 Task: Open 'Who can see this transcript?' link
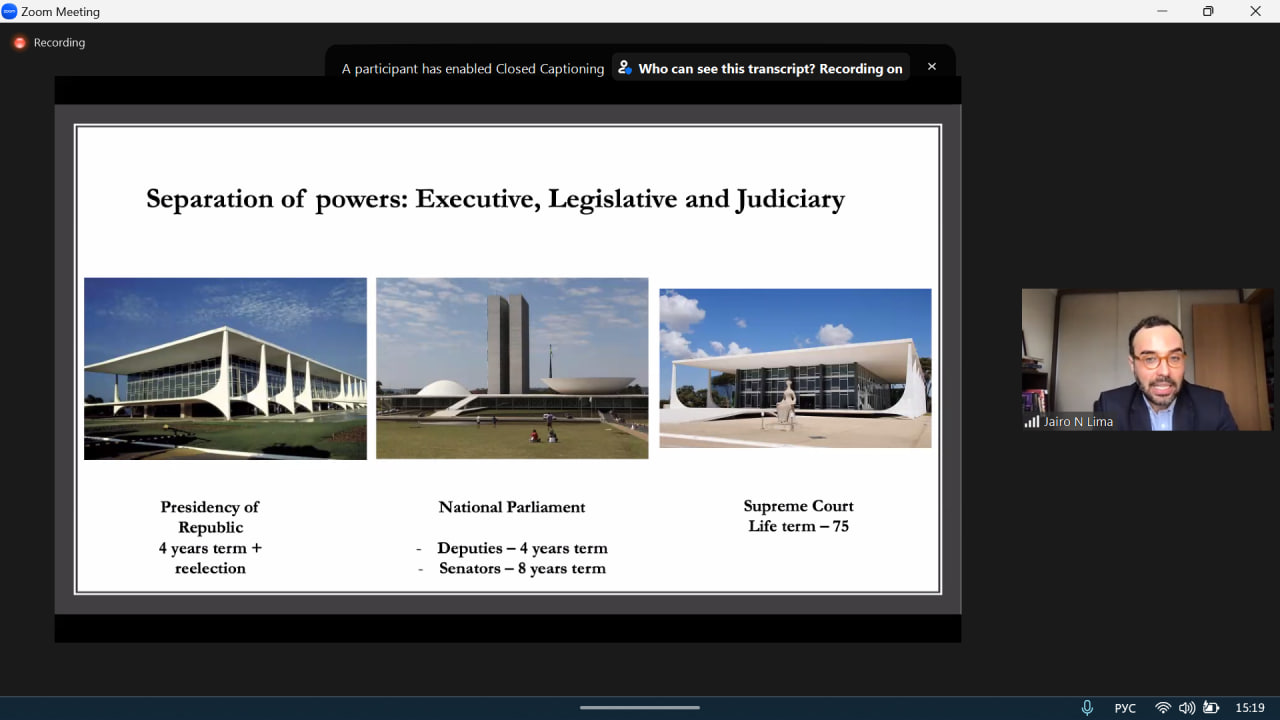tap(770, 69)
